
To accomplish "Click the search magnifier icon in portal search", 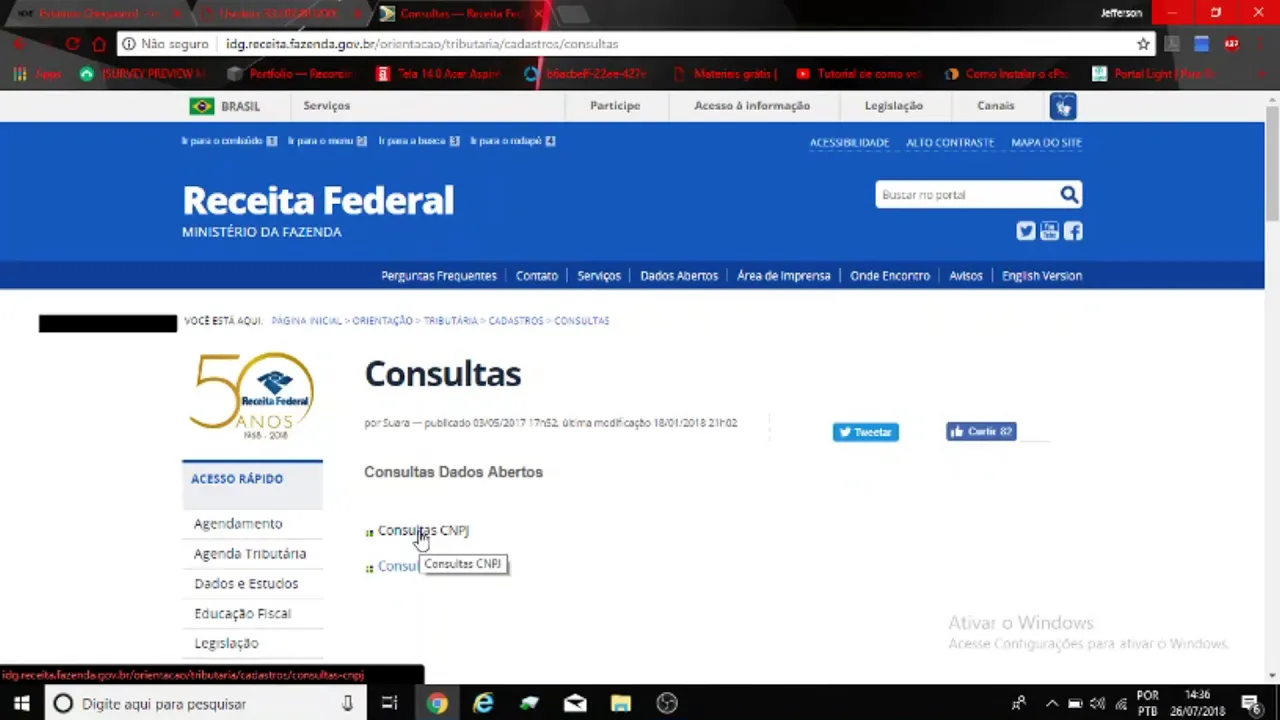I will coord(1069,195).
